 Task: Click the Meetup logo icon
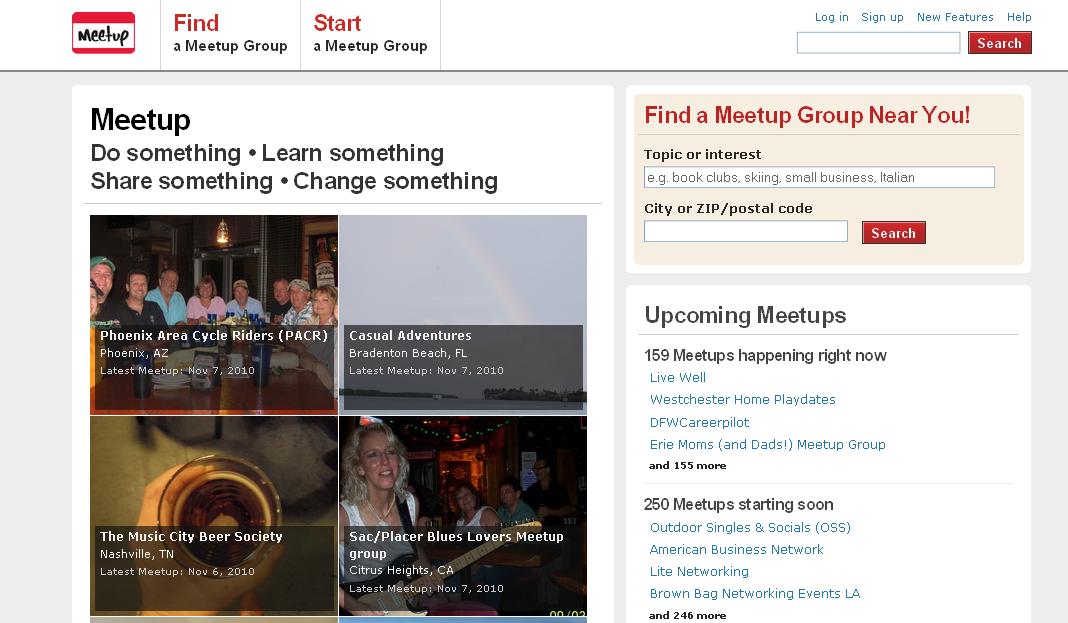click(104, 33)
